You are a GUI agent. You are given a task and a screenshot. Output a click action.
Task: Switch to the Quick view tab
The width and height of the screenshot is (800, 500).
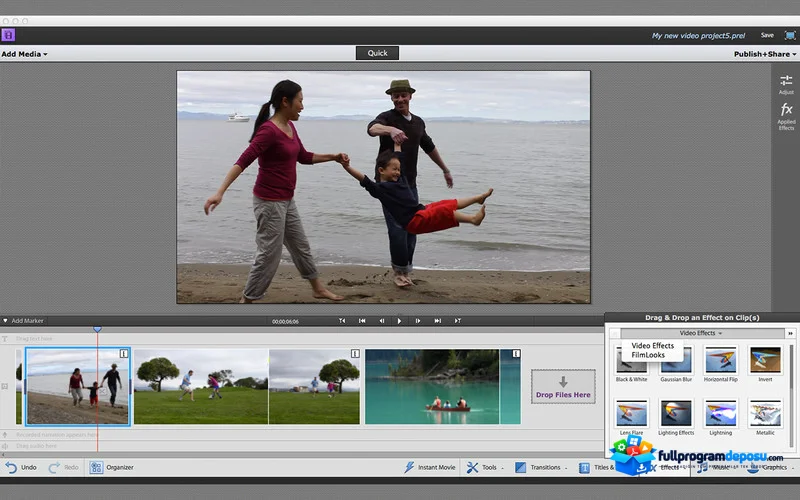(x=377, y=53)
